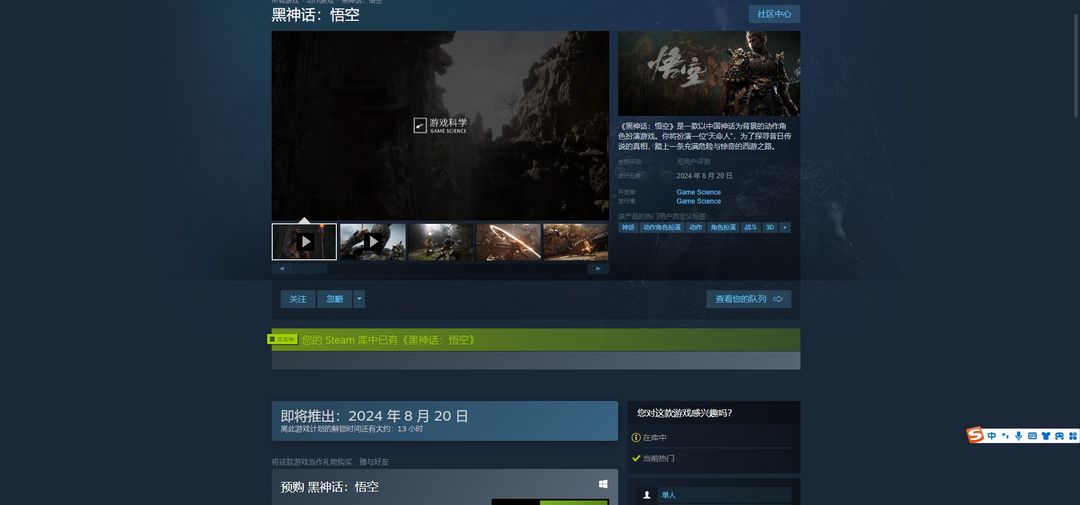The width and height of the screenshot is (1080, 505).
Task: Click the plus button to add tags
Action: tap(785, 227)
